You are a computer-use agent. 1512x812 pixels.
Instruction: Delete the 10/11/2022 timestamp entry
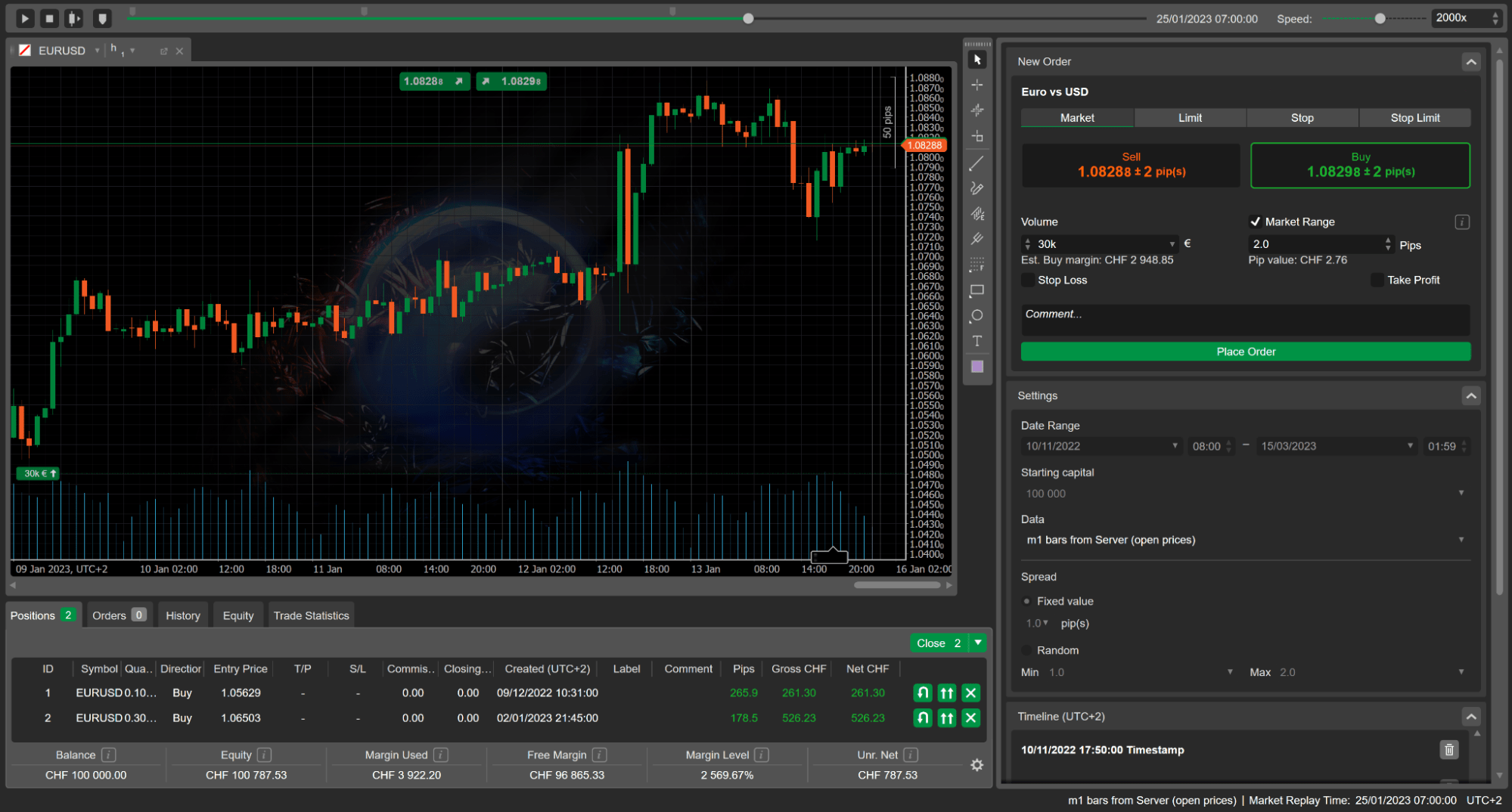(1449, 749)
